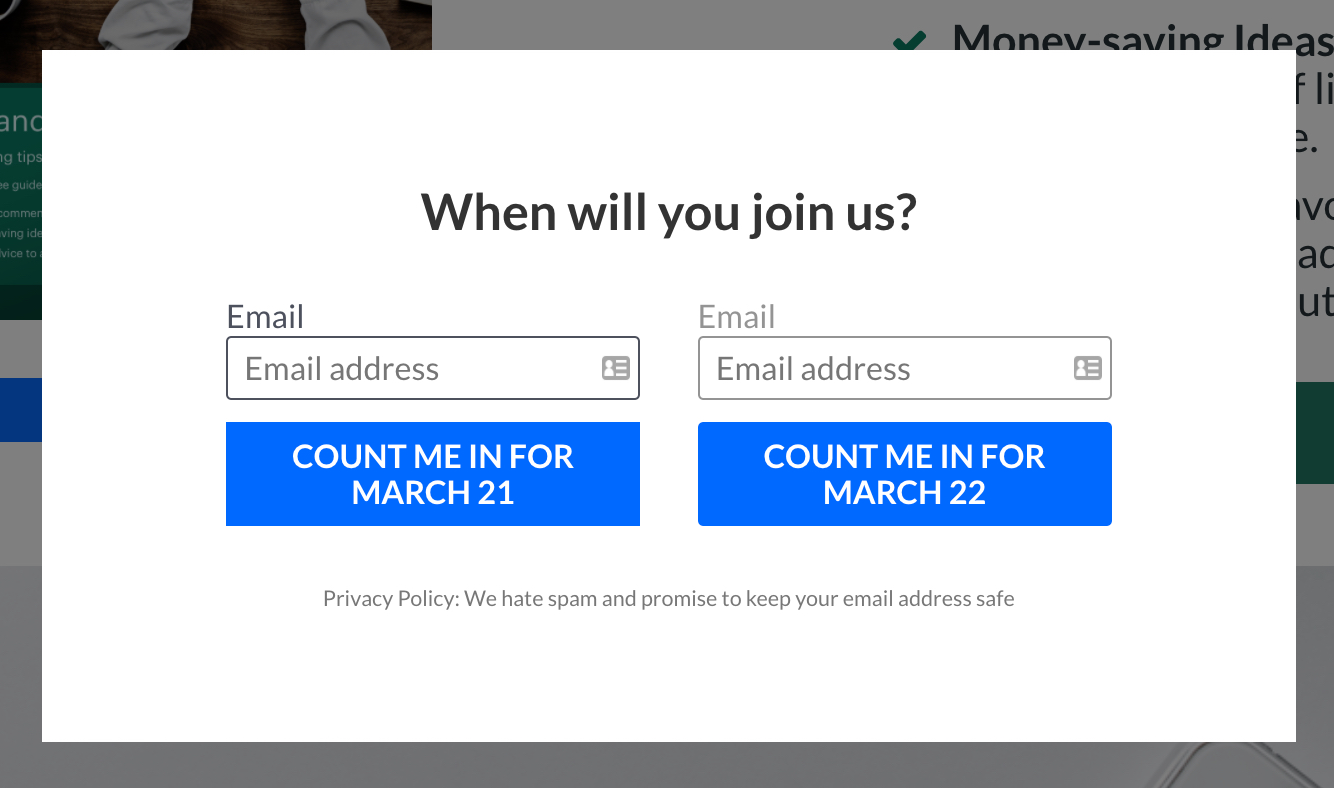Click the dark Email label above left field

(265, 316)
